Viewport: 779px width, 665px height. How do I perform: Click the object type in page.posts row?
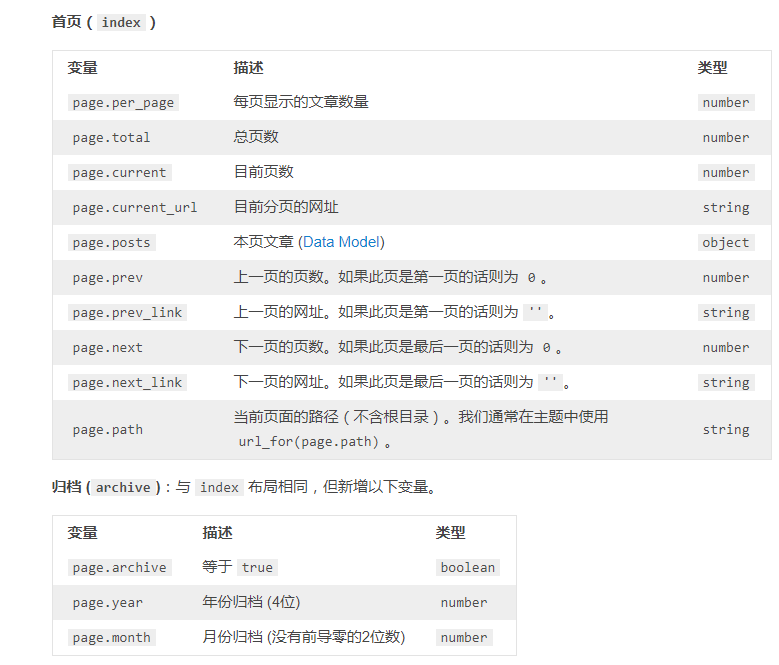point(726,242)
